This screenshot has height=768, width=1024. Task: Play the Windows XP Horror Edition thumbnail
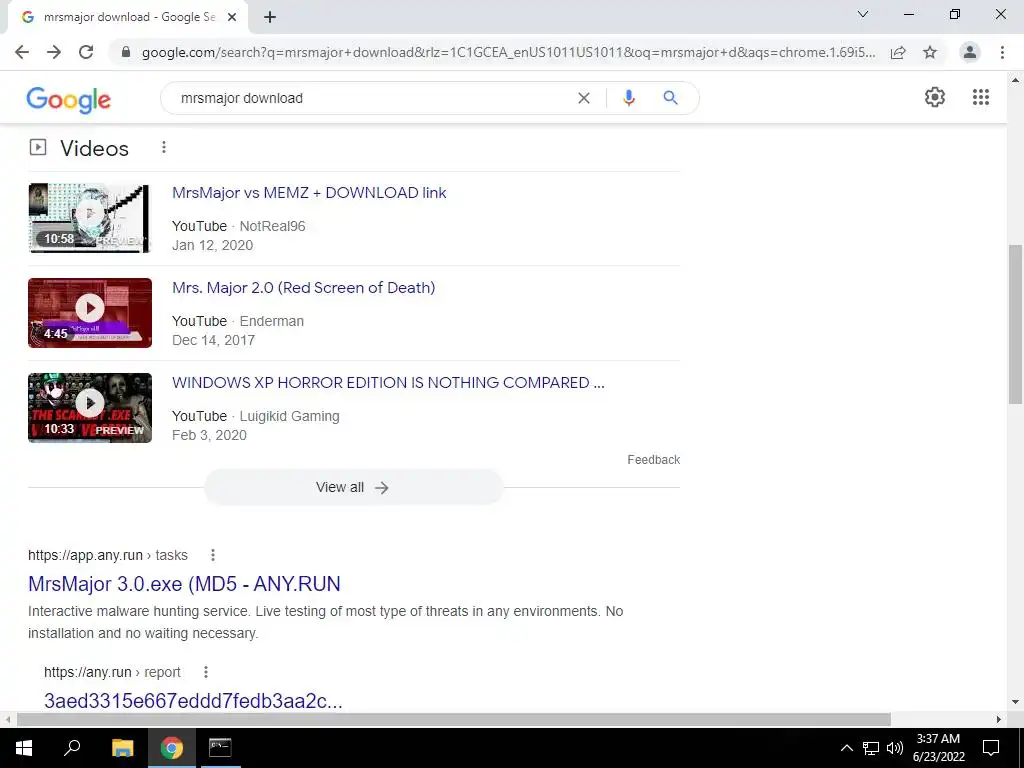[x=90, y=408]
